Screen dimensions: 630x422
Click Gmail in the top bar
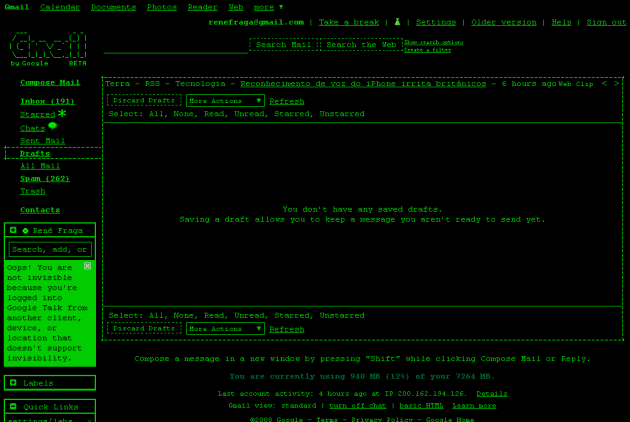pos(17,7)
